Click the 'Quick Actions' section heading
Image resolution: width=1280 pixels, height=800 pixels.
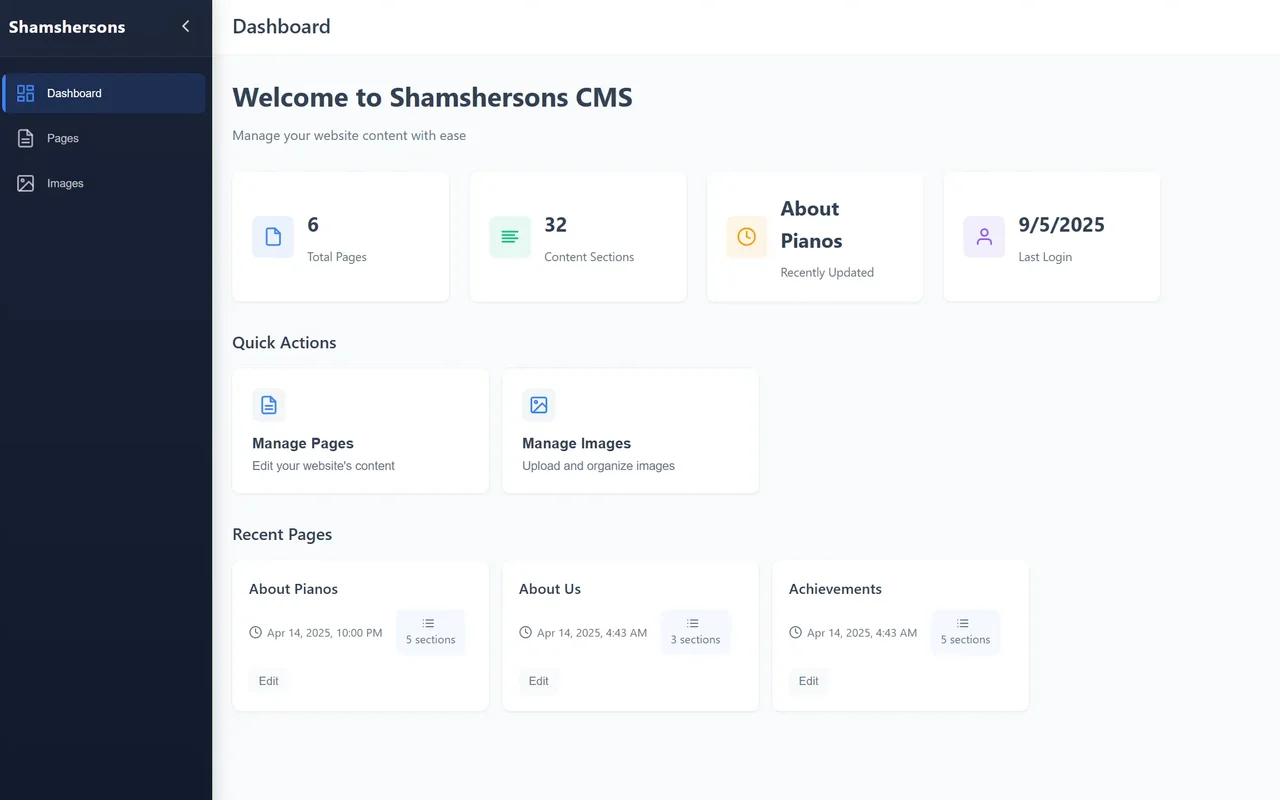pyautogui.click(x=284, y=342)
